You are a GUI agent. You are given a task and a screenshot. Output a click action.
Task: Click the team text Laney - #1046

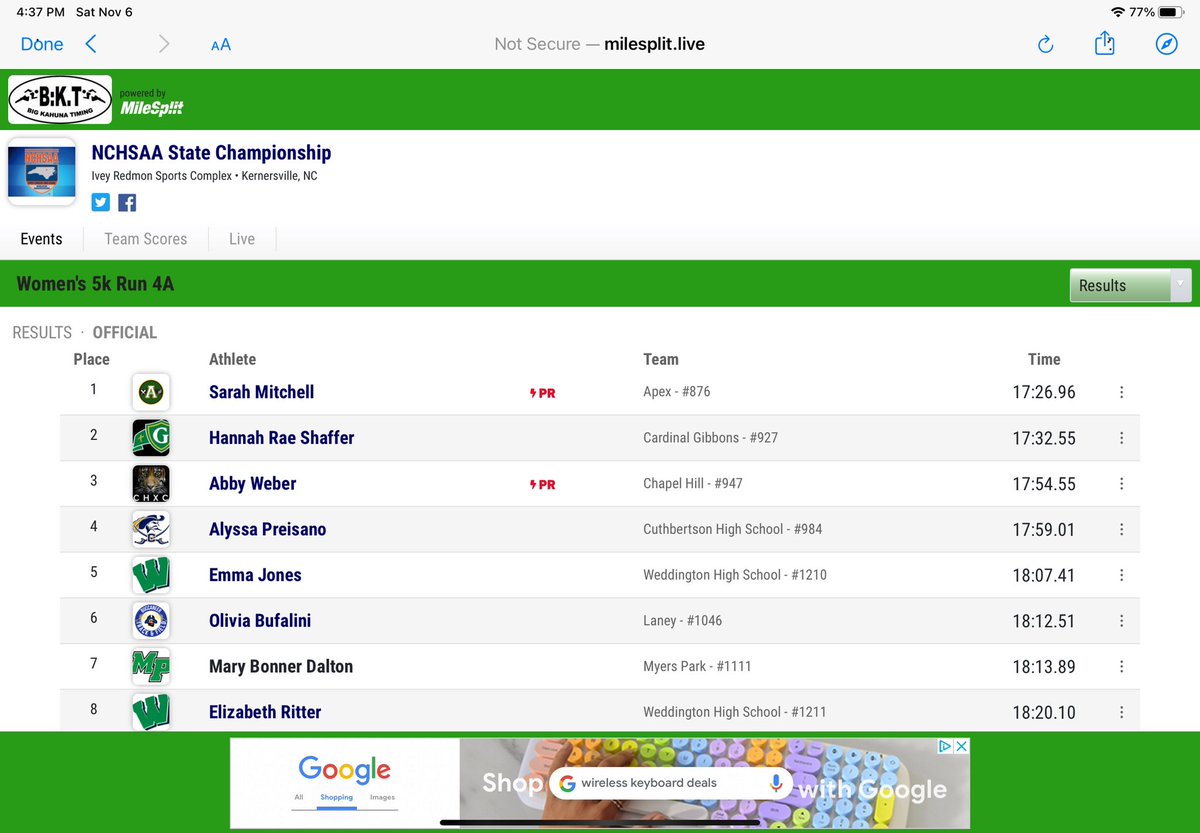pyautogui.click(x=683, y=621)
